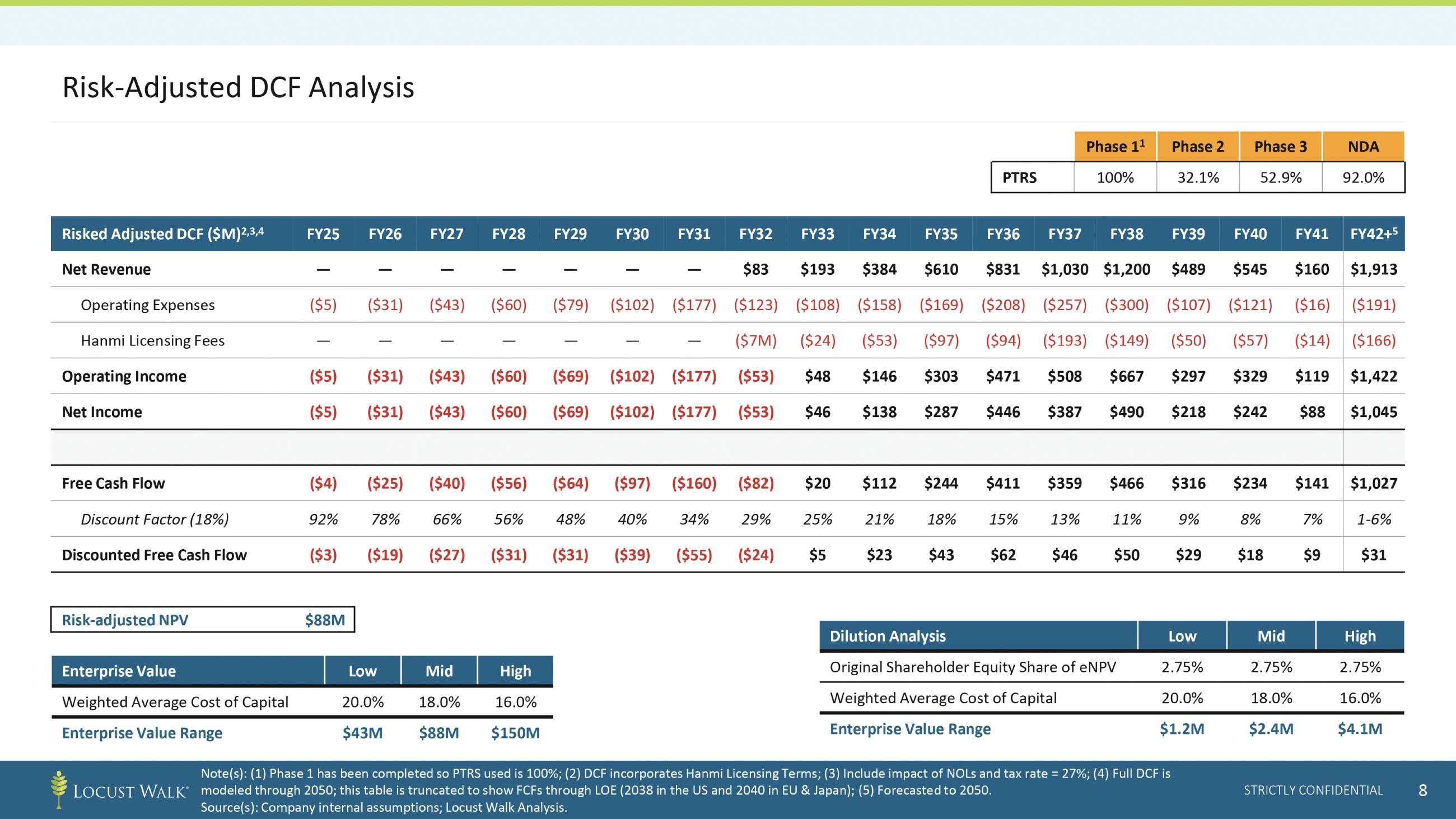The image size is (1456, 819).
Task: Click the NDA header cell
Action: coord(1362,147)
